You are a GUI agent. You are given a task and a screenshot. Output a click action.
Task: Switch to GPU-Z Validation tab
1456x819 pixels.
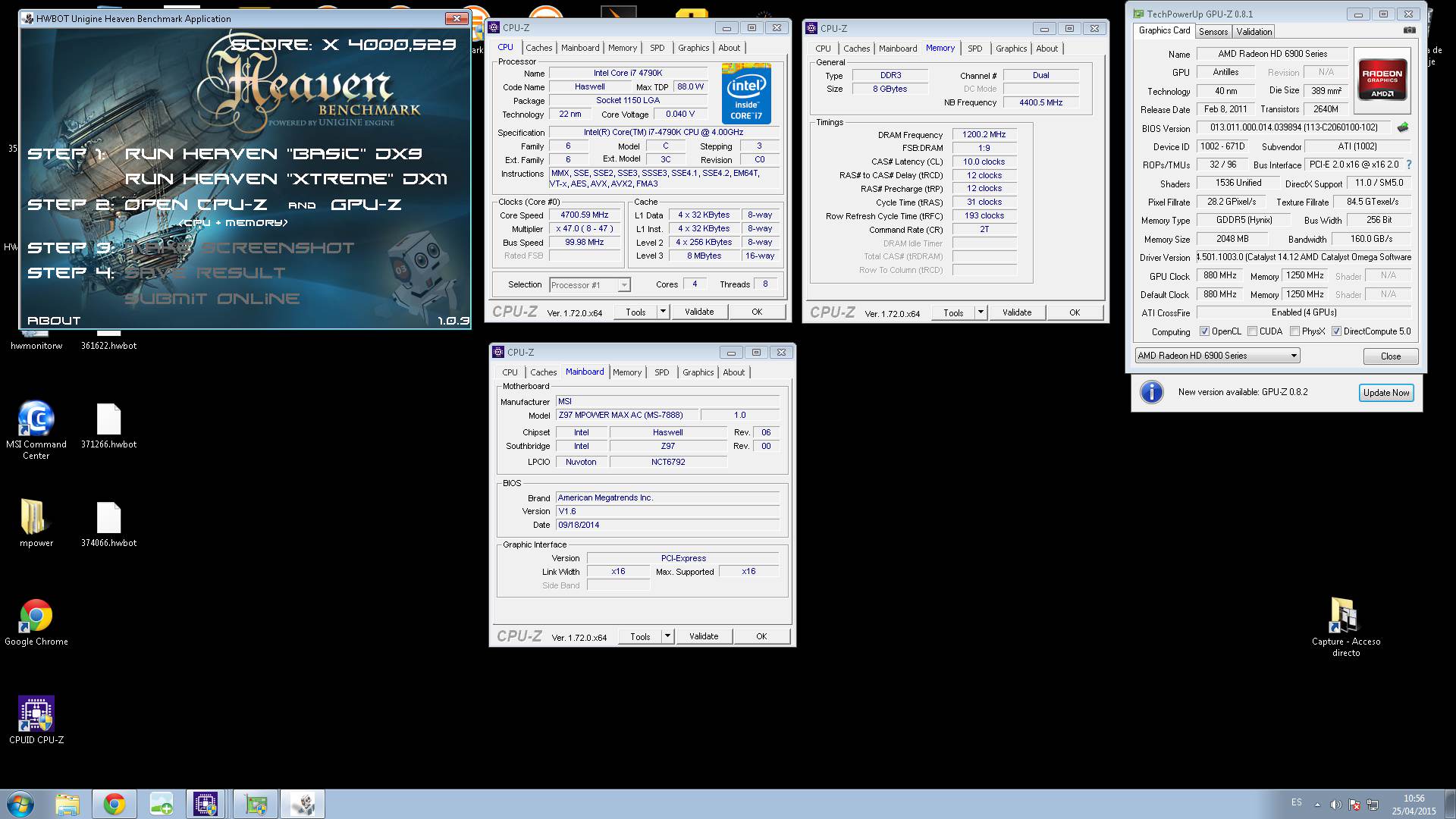point(1254,32)
